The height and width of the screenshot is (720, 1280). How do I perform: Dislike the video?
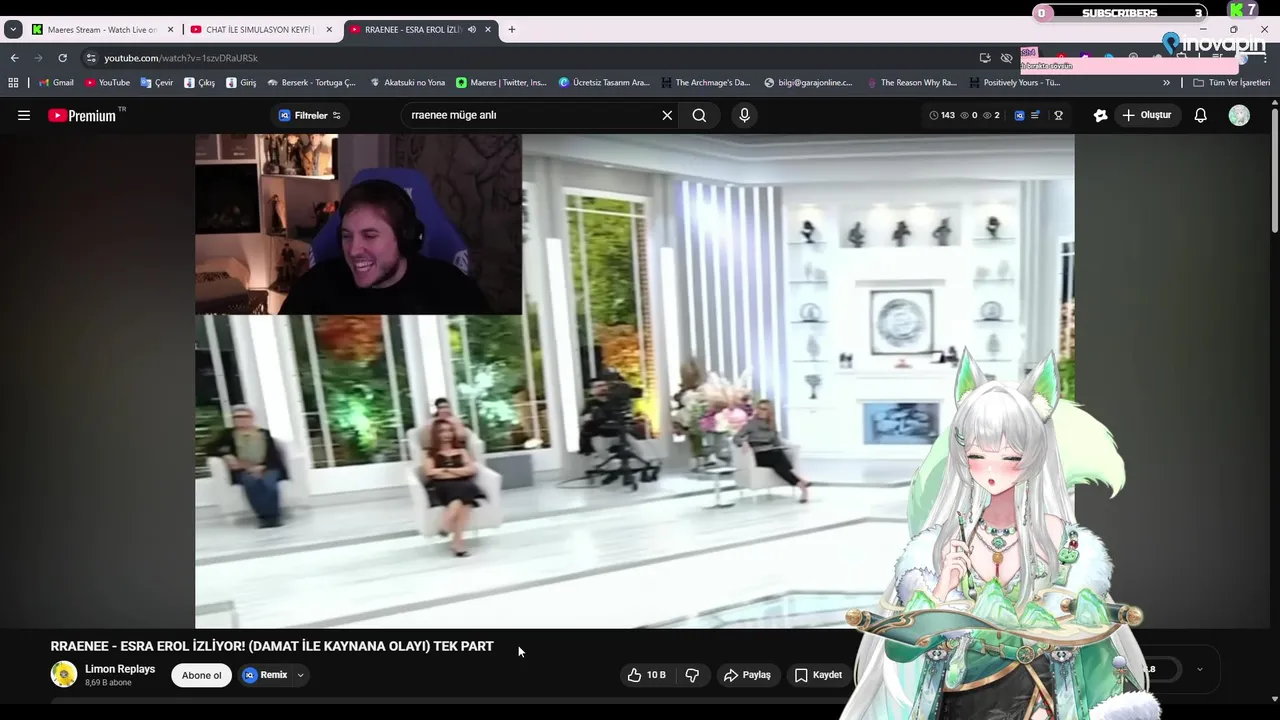(692, 675)
